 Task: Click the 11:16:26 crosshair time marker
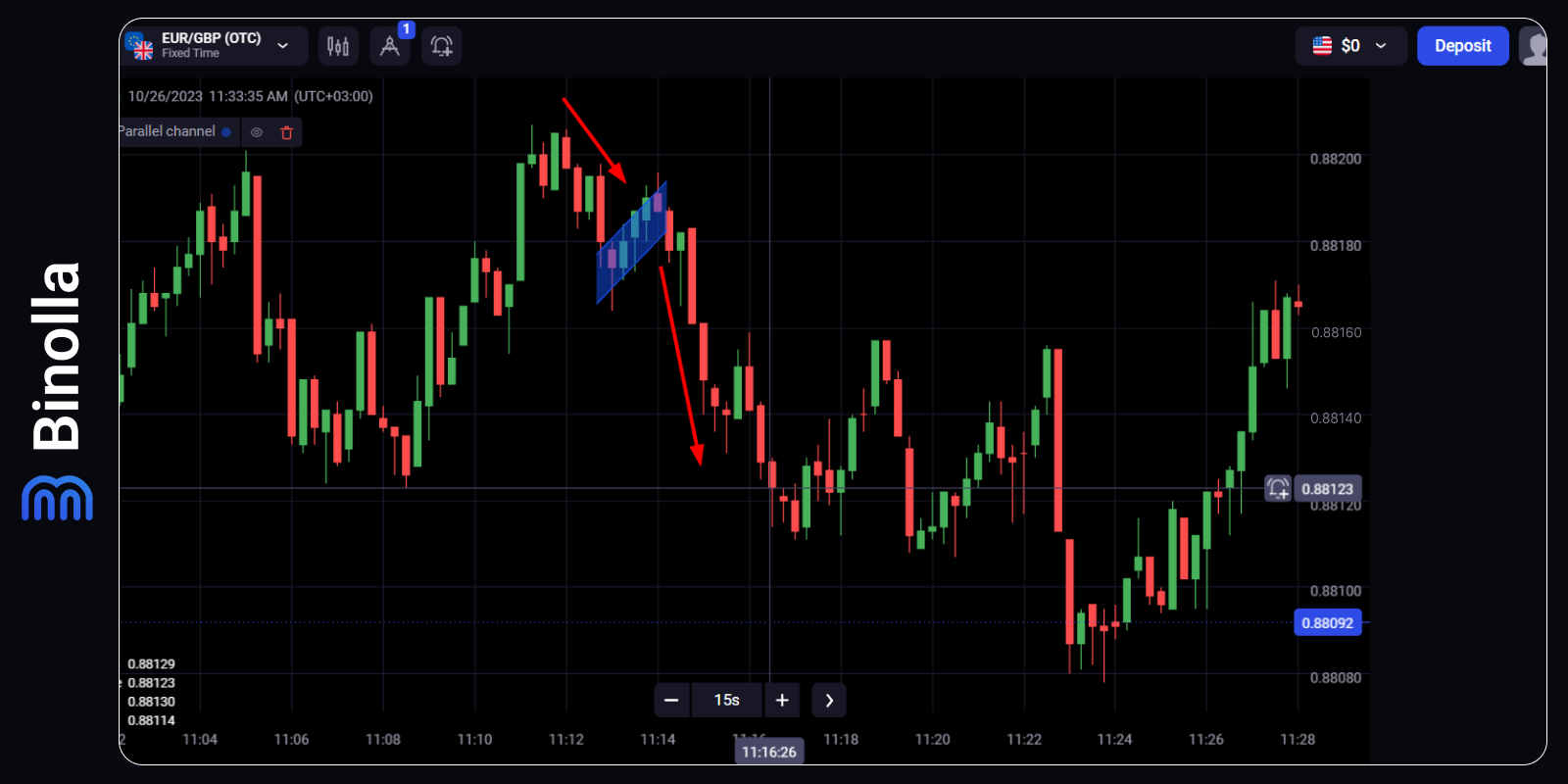tap(769, 752)
